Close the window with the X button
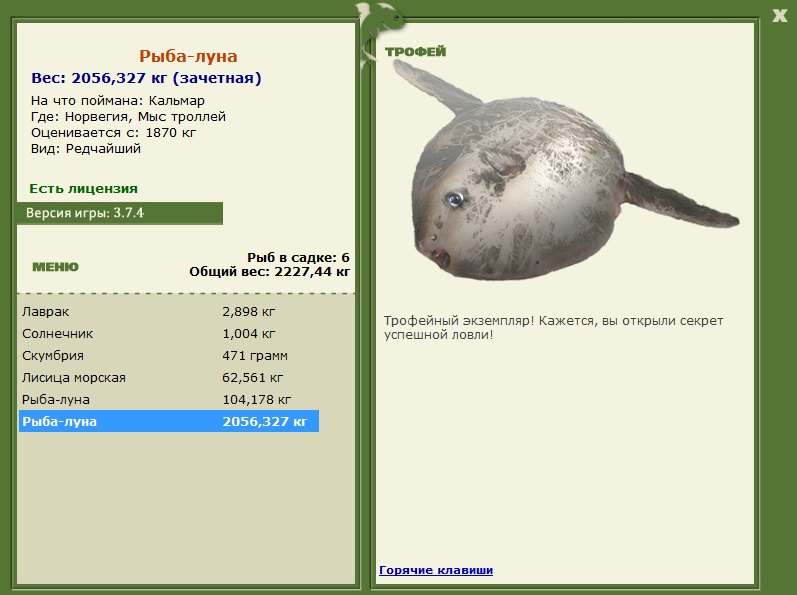The image size is (797, 595). 779,15
